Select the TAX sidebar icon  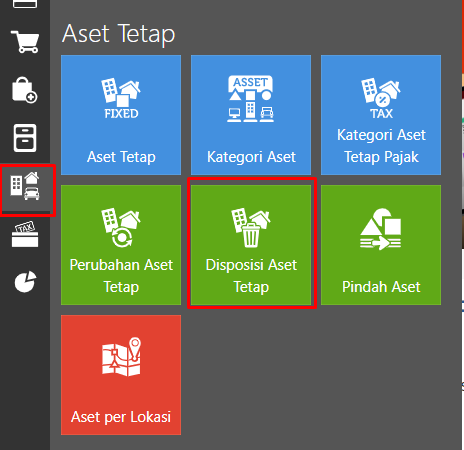pyautogui.click(x=25, y=235)
